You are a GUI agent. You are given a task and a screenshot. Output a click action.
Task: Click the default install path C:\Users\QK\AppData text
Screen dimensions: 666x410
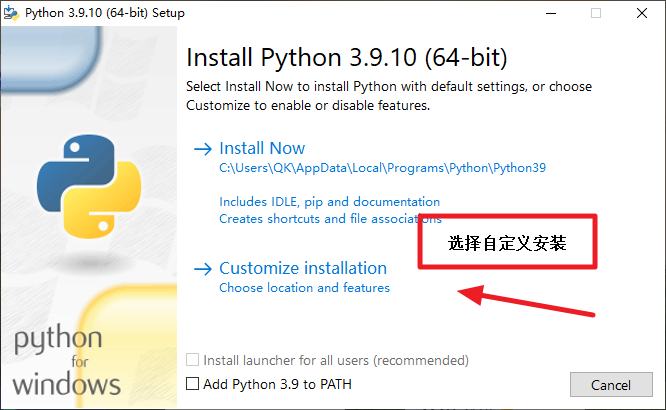(382, 168)
